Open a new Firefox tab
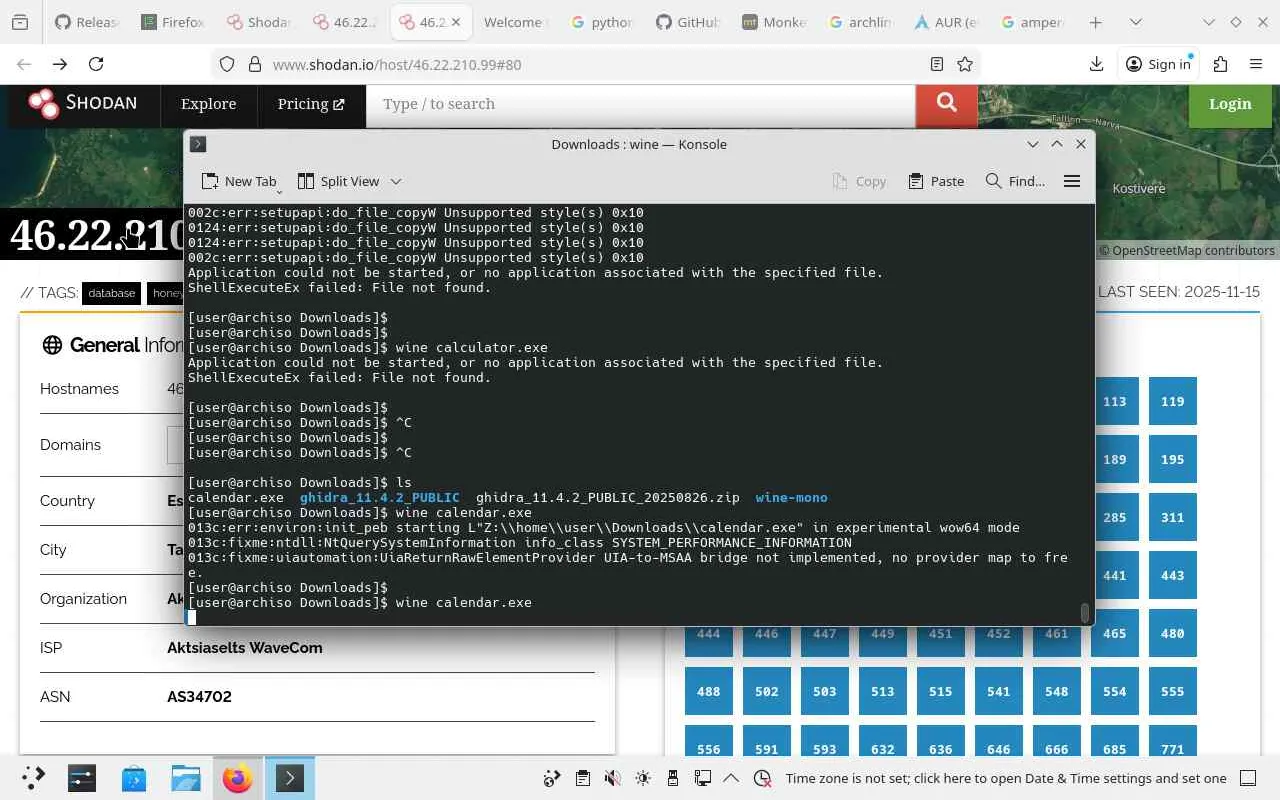Viewport: 1280px width, 800px height. [x=1095, y=22]
